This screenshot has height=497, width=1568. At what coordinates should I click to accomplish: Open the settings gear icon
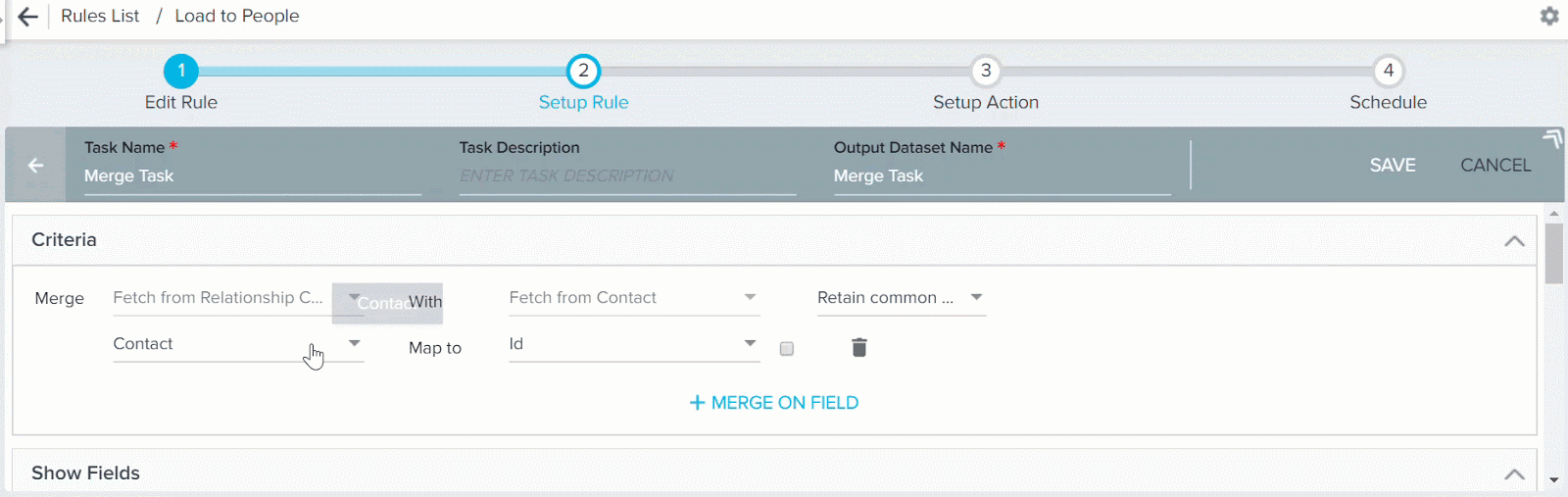pyautogui.click(x=1549, y=16)
